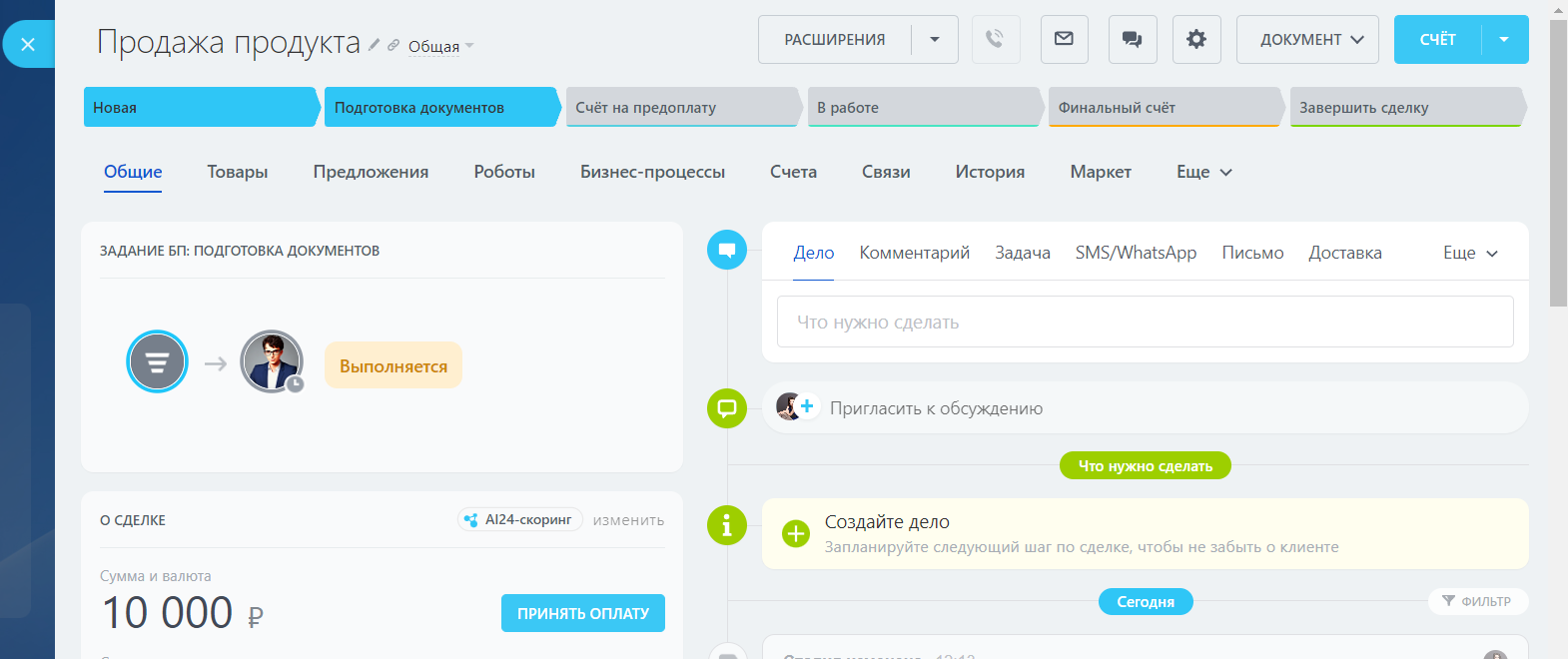Open the email envelope icon
Screen dimensions: 1568x659
[1064, 39]
